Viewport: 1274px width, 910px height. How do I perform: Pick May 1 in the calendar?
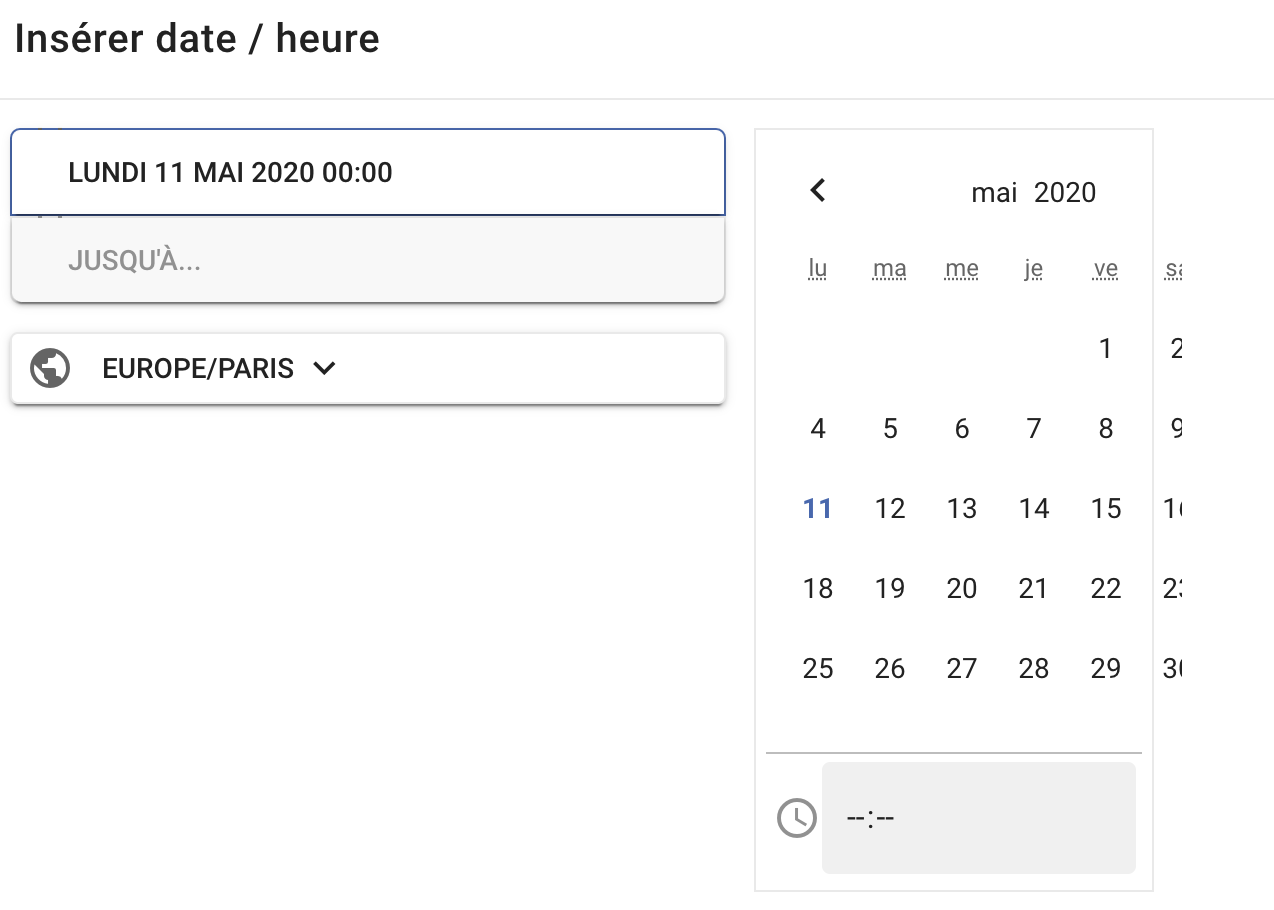point(1105,348)
